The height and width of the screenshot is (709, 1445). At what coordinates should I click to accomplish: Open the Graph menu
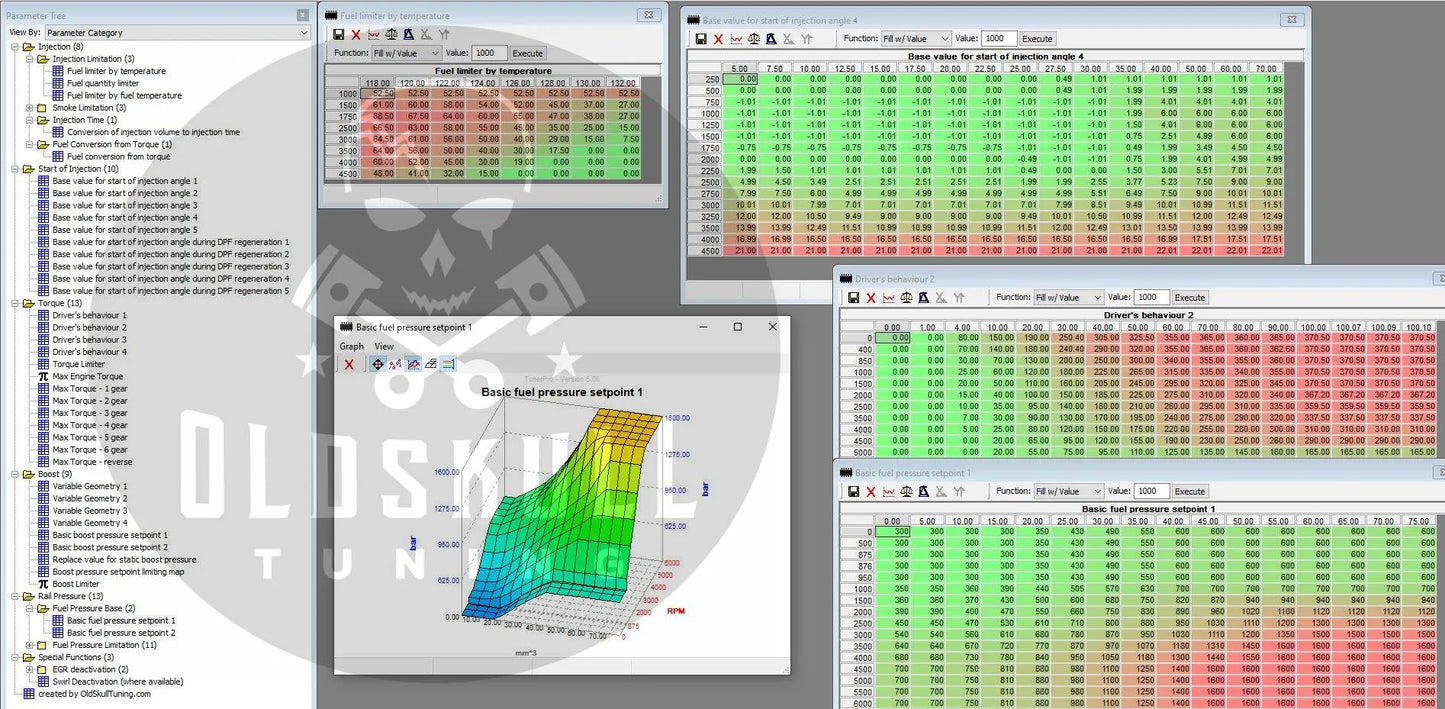[x=351, y=346]
